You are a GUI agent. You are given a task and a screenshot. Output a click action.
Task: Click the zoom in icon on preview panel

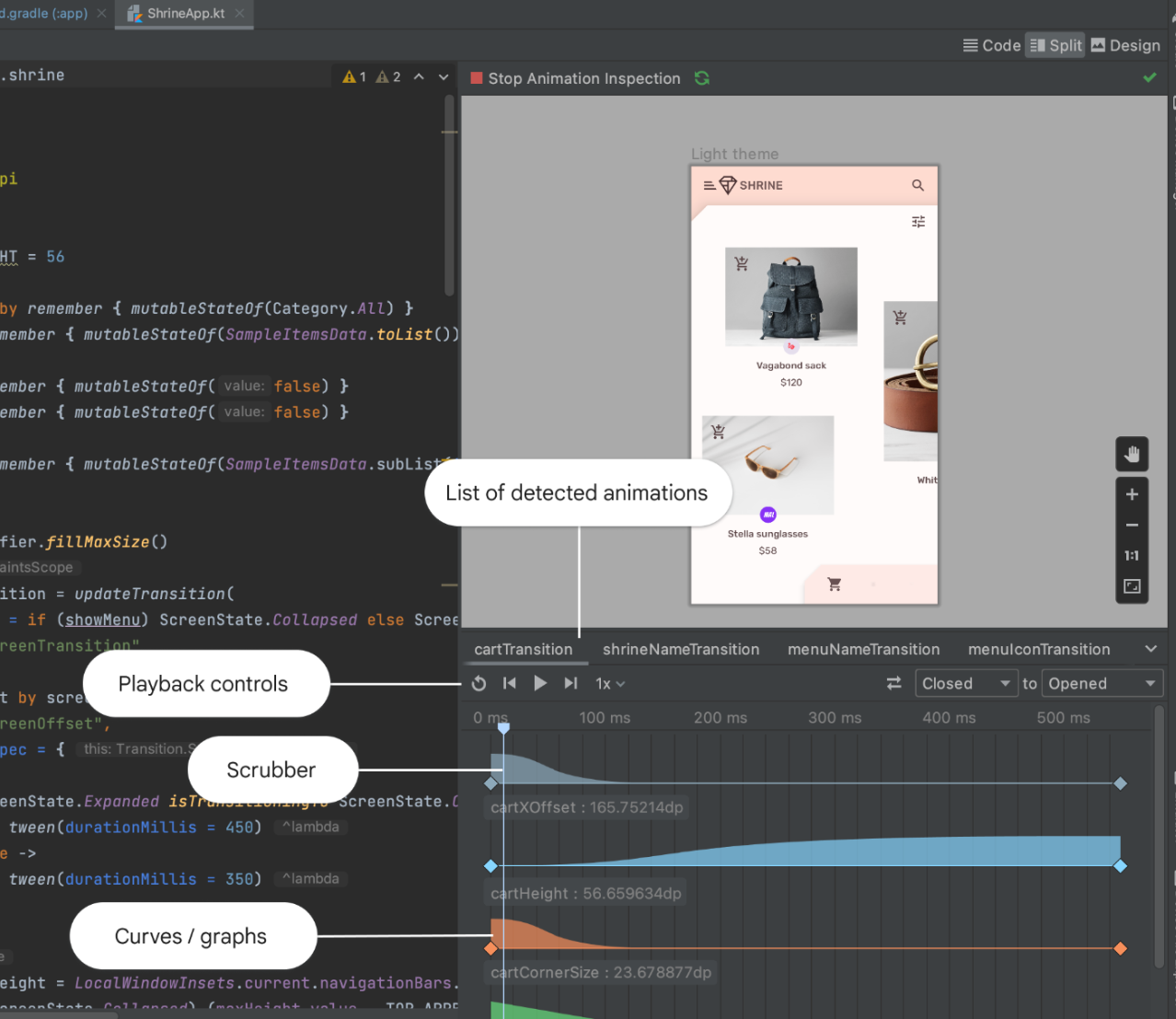tap(1132, 493)
